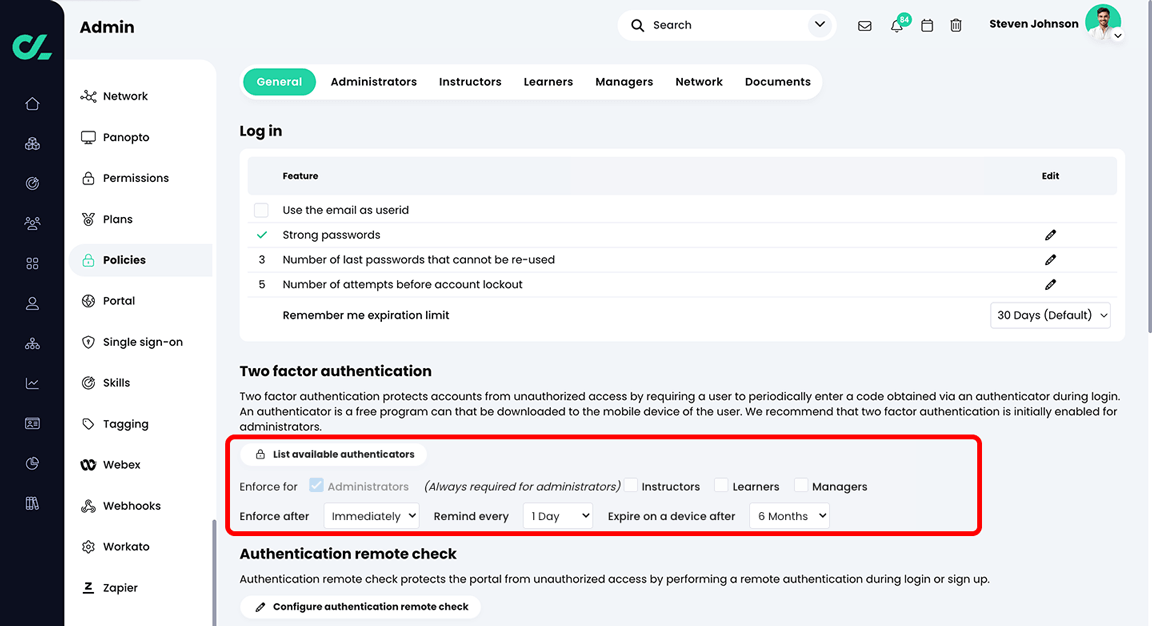Edit the attempts before lockout setting
The width and height of the screenshot is (1152, 626).
click(1051, 285)
